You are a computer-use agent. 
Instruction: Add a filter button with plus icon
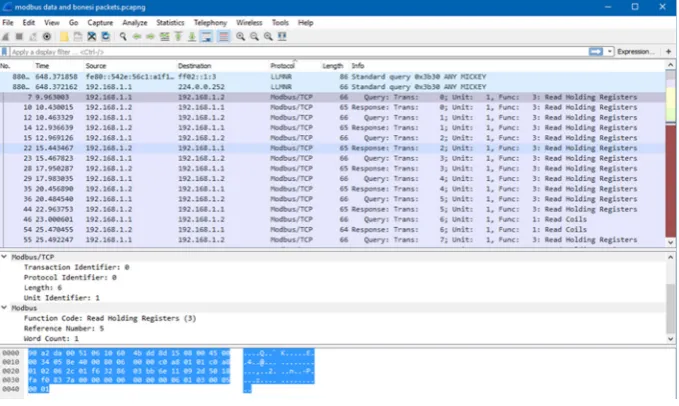pos(668,52)
